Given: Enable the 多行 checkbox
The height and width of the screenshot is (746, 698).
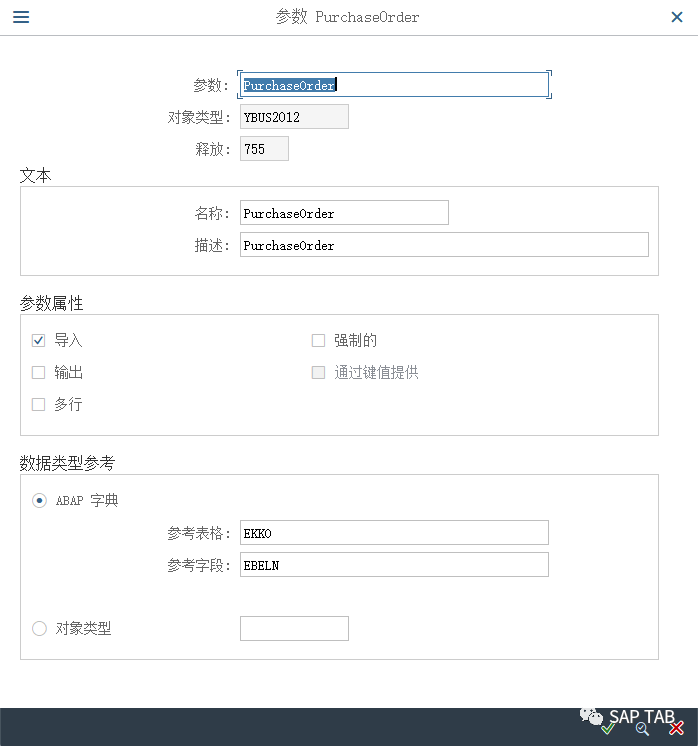Looking at the screenshot, I should [x=39, y=404].
